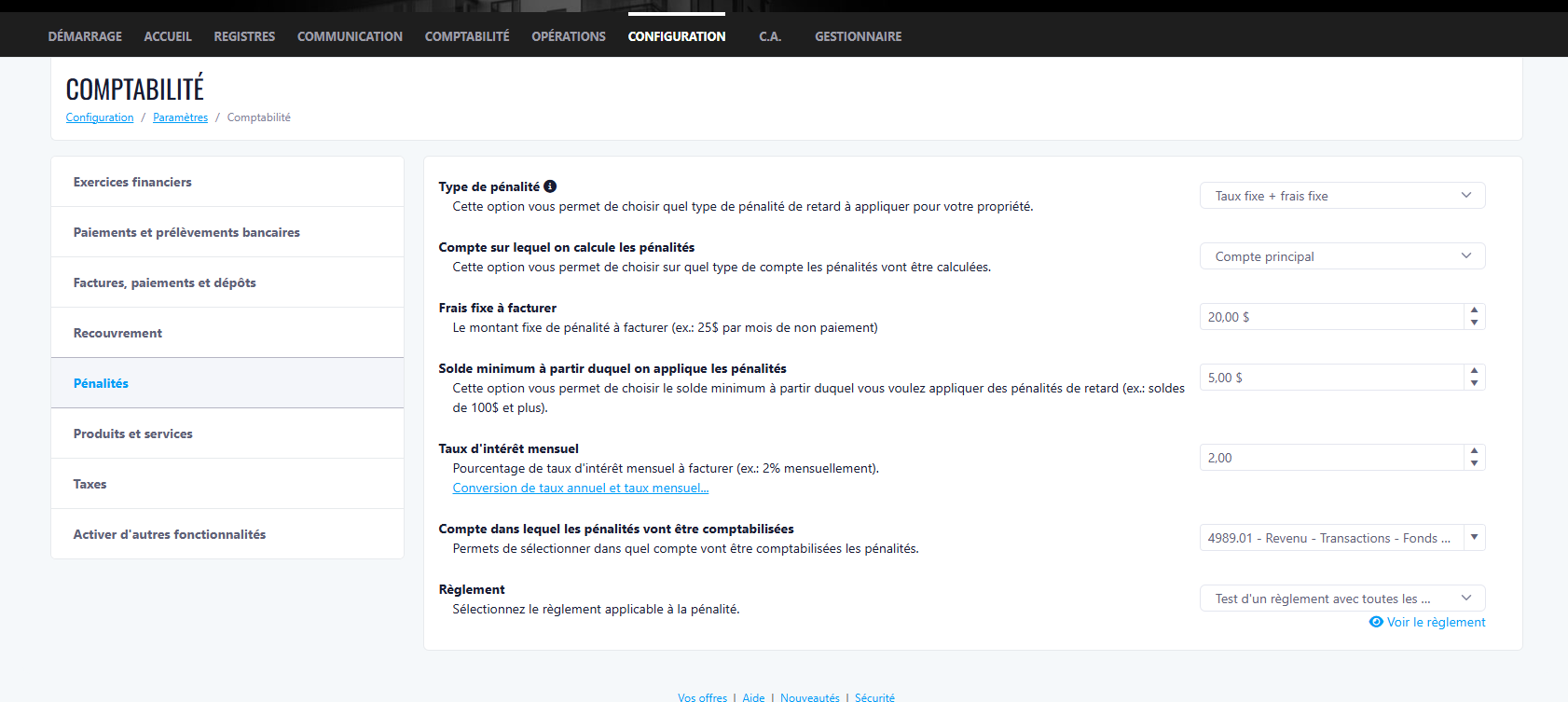This screenshot has width=1568, height=702.
Task: Click the Taux d'intérêt 2,00 input field
Action: point(1331,458)
